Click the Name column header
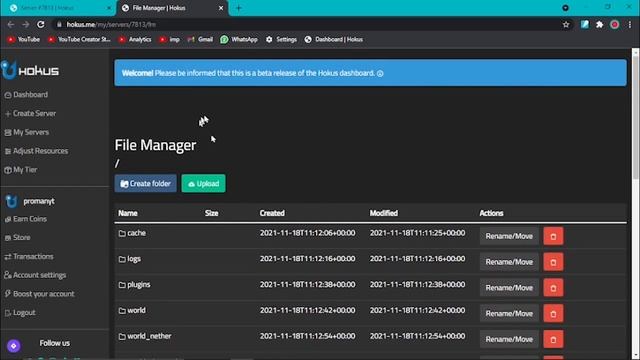Image resolution: width=640 pixels, height=360 pixels. pyautogui.click(x=128, y=213)
